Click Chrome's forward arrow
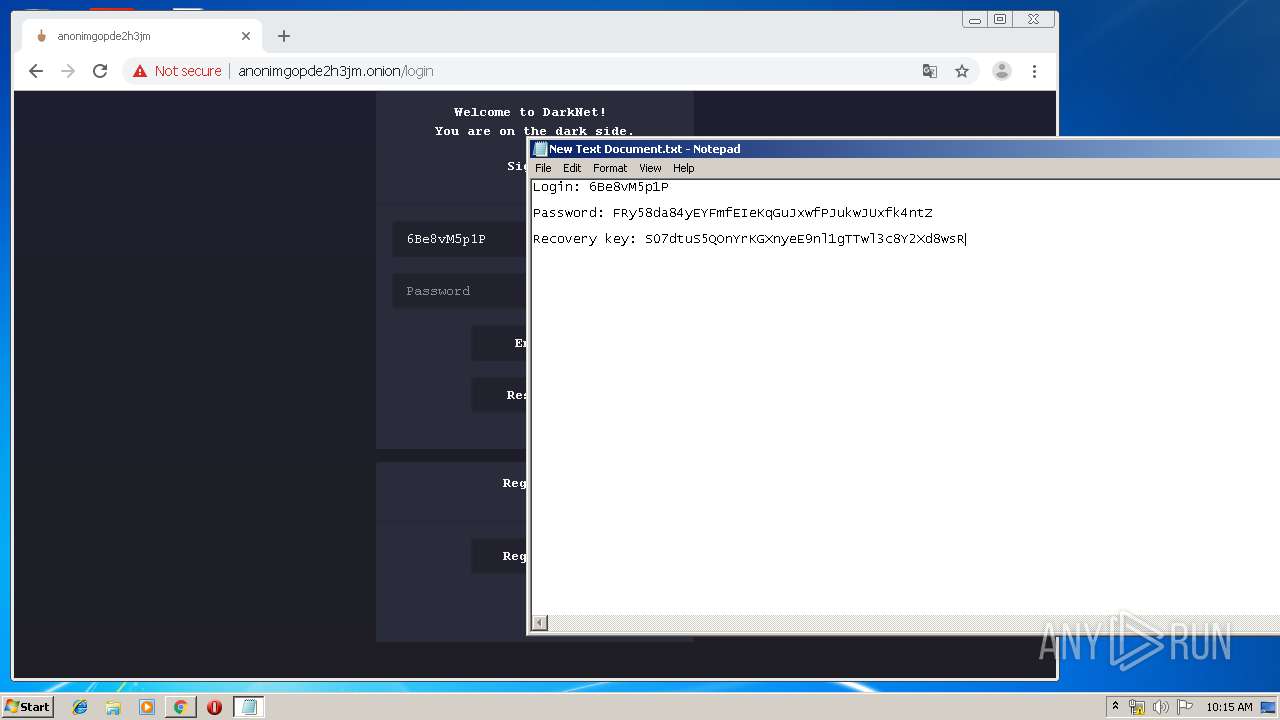Viewport: 1280px width, 720px height. click(x=68, y=71)
